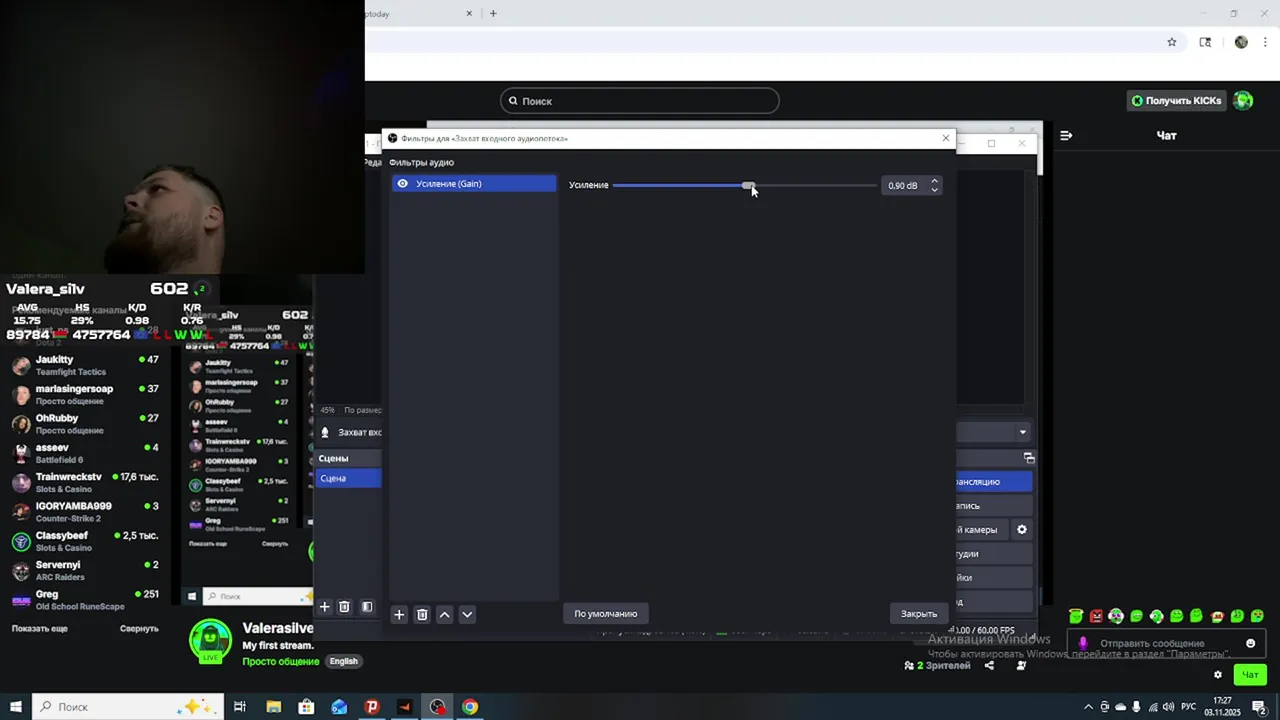
Task: Select the first green emote with a halo
Action: 1075,616
